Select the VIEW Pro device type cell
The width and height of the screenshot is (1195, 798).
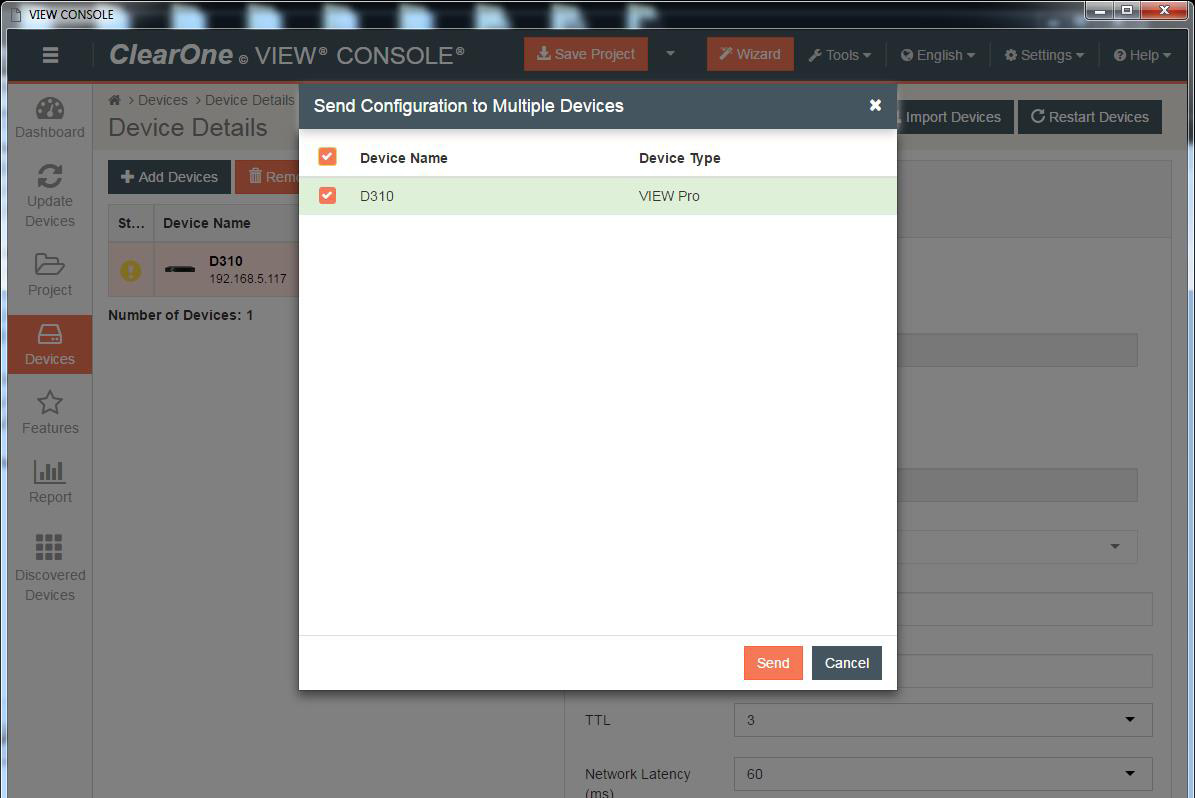(x=669, y=196)
